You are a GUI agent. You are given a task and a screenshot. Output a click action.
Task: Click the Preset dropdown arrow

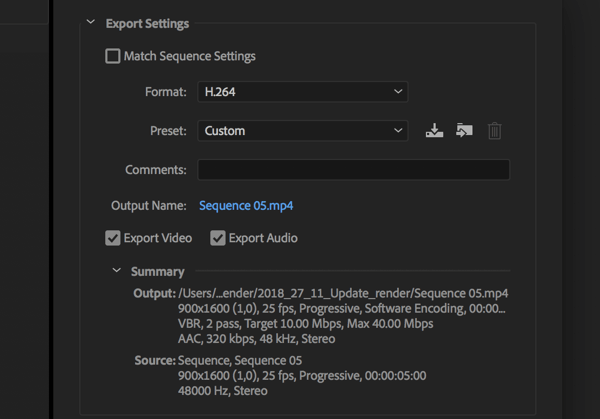[398, 131]
